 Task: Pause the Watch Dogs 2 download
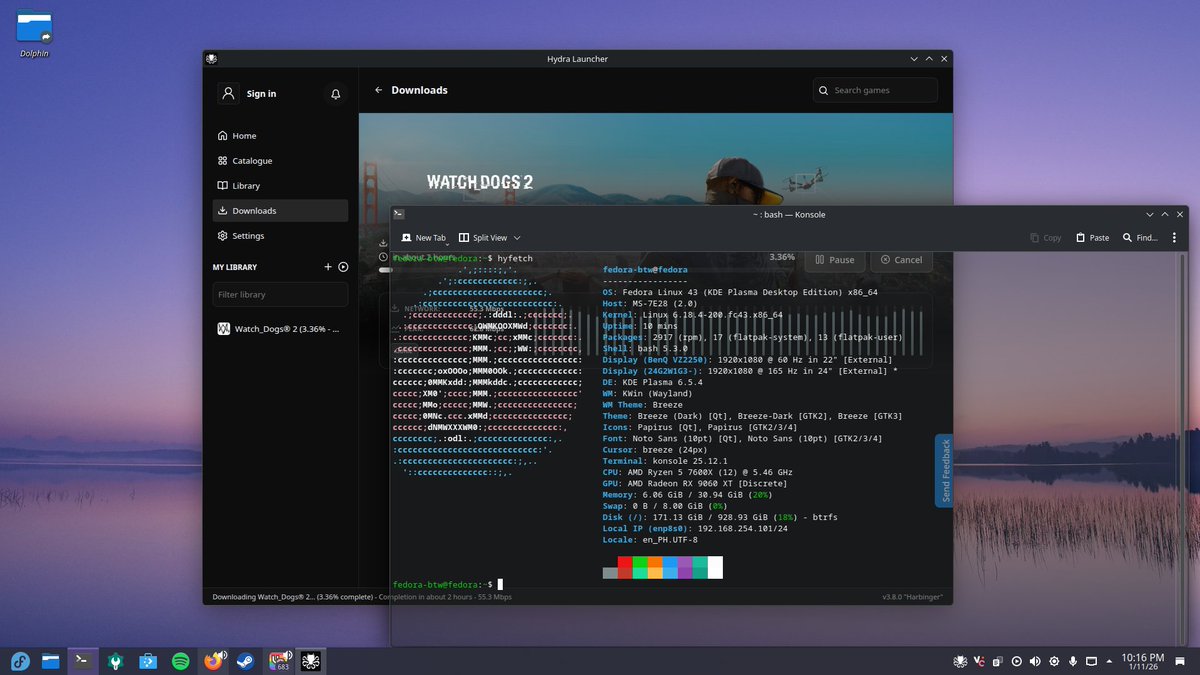(835, 260)
